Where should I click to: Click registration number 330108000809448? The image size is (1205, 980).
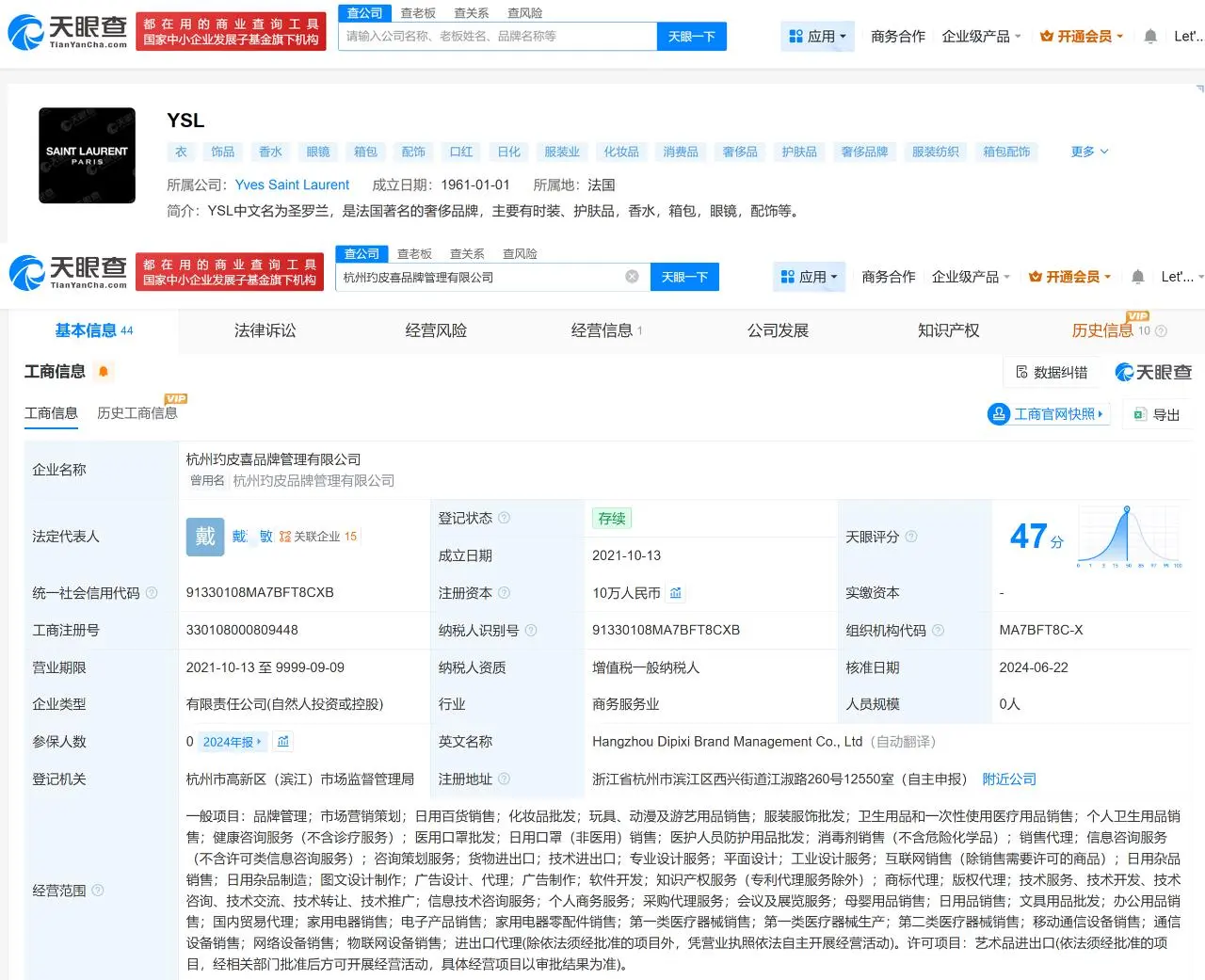point(242,631)
